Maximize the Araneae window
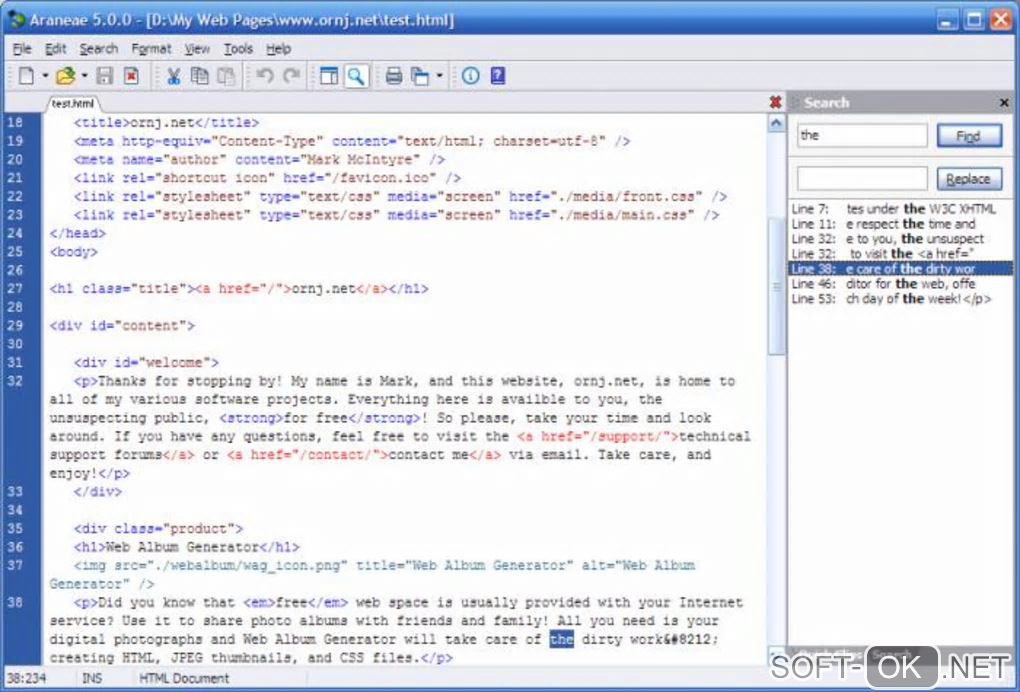 point(974,20)
